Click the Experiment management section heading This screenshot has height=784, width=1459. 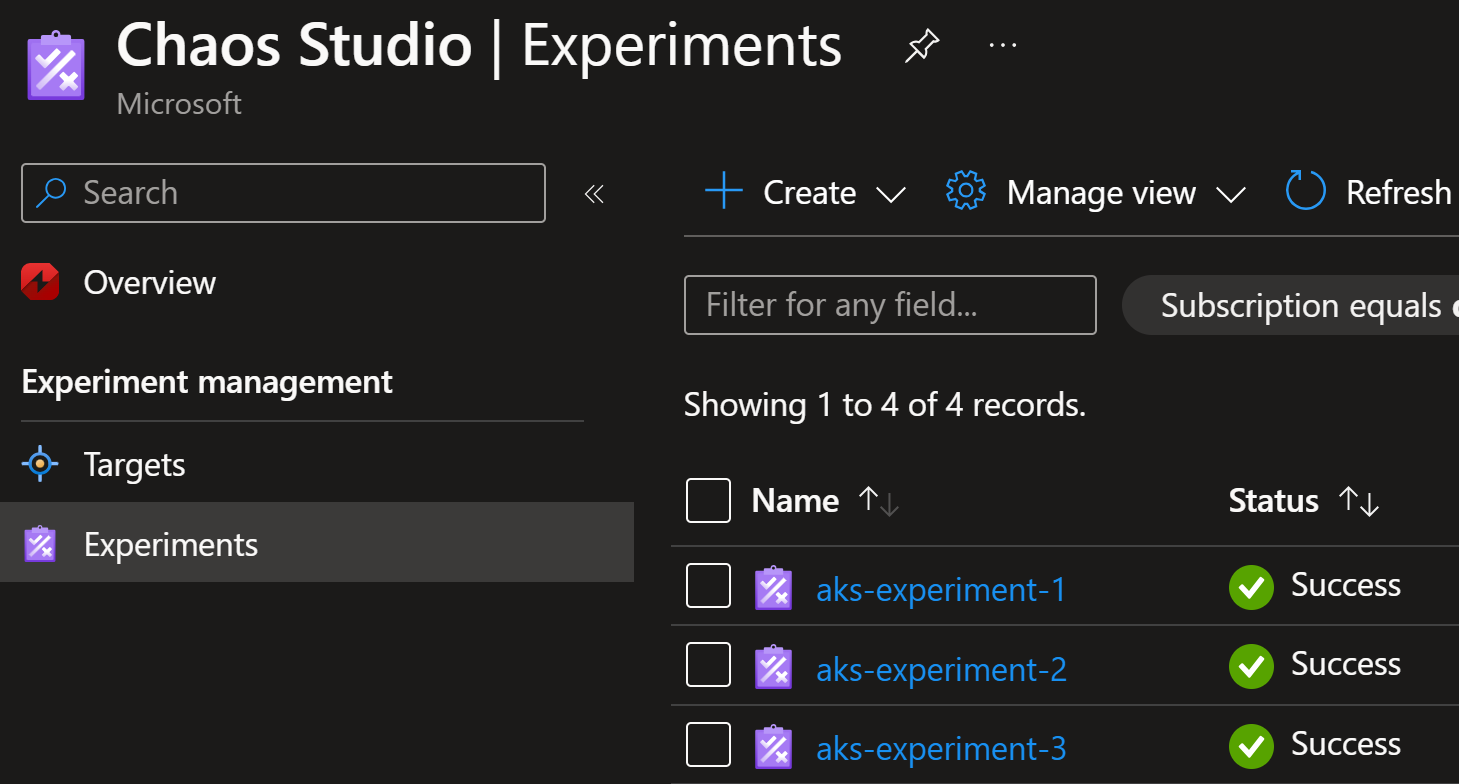tap(207, 382)
